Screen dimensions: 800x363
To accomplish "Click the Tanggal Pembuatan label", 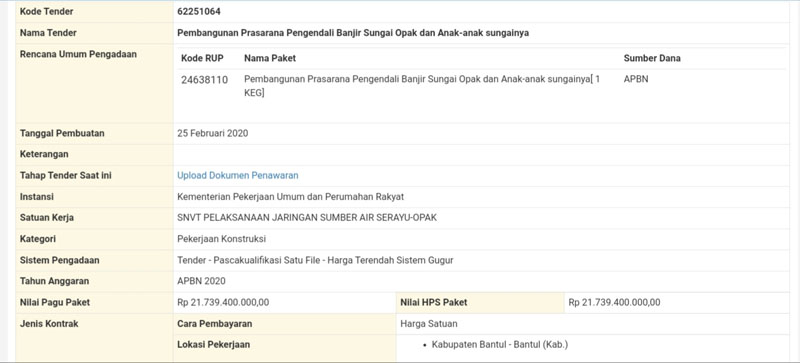I will point(62,133).
